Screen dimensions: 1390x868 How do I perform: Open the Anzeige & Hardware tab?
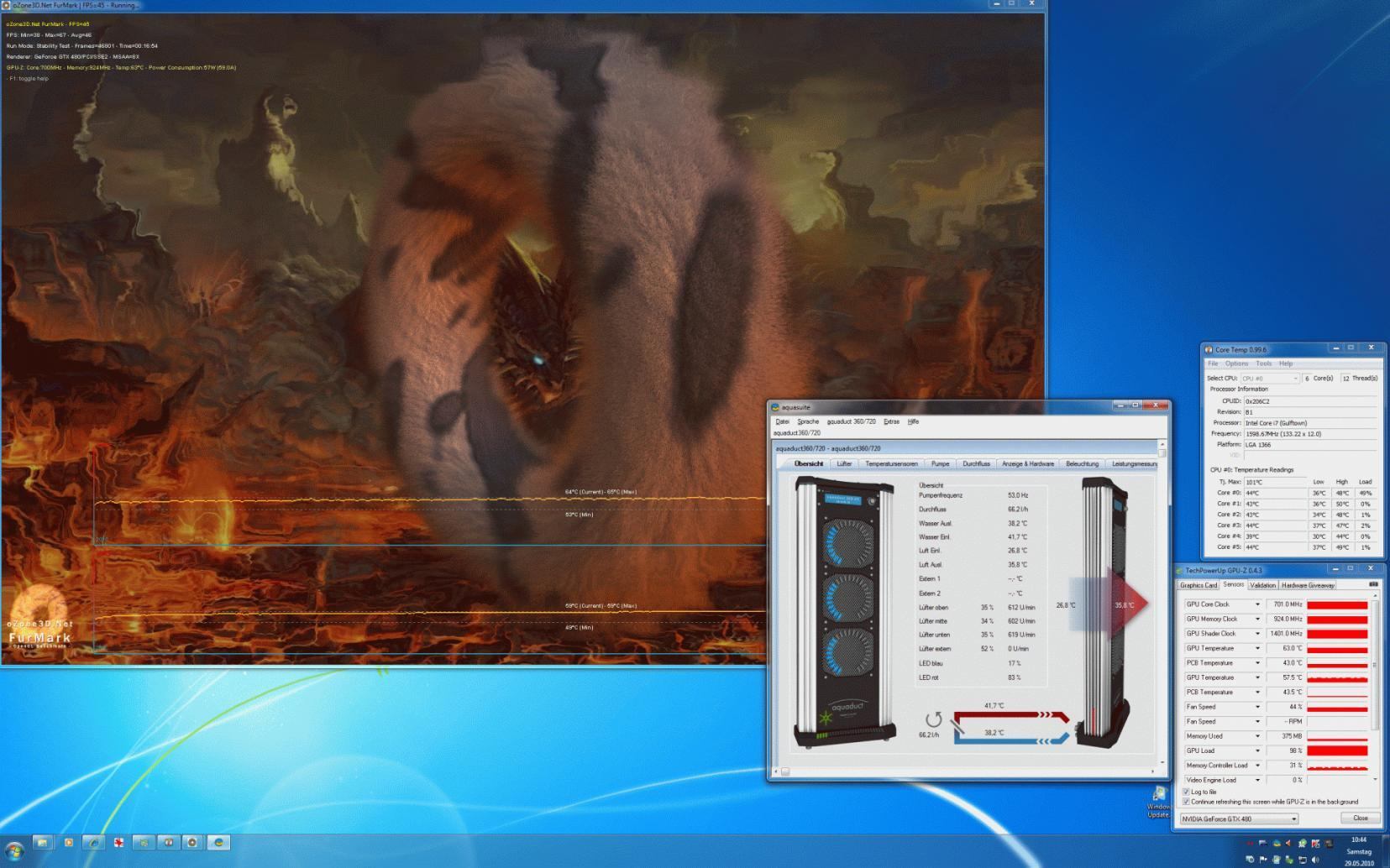click(1027, 463)
